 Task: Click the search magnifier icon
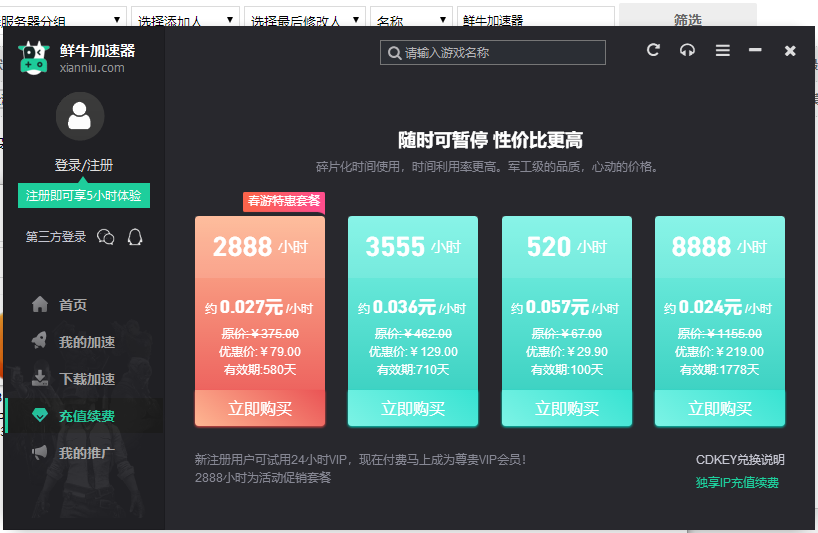394,53
